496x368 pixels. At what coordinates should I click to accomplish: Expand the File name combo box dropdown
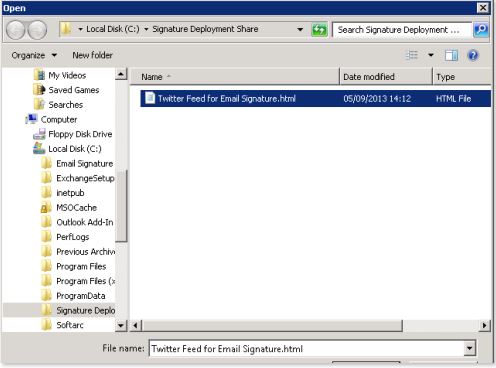coord(469,349)
